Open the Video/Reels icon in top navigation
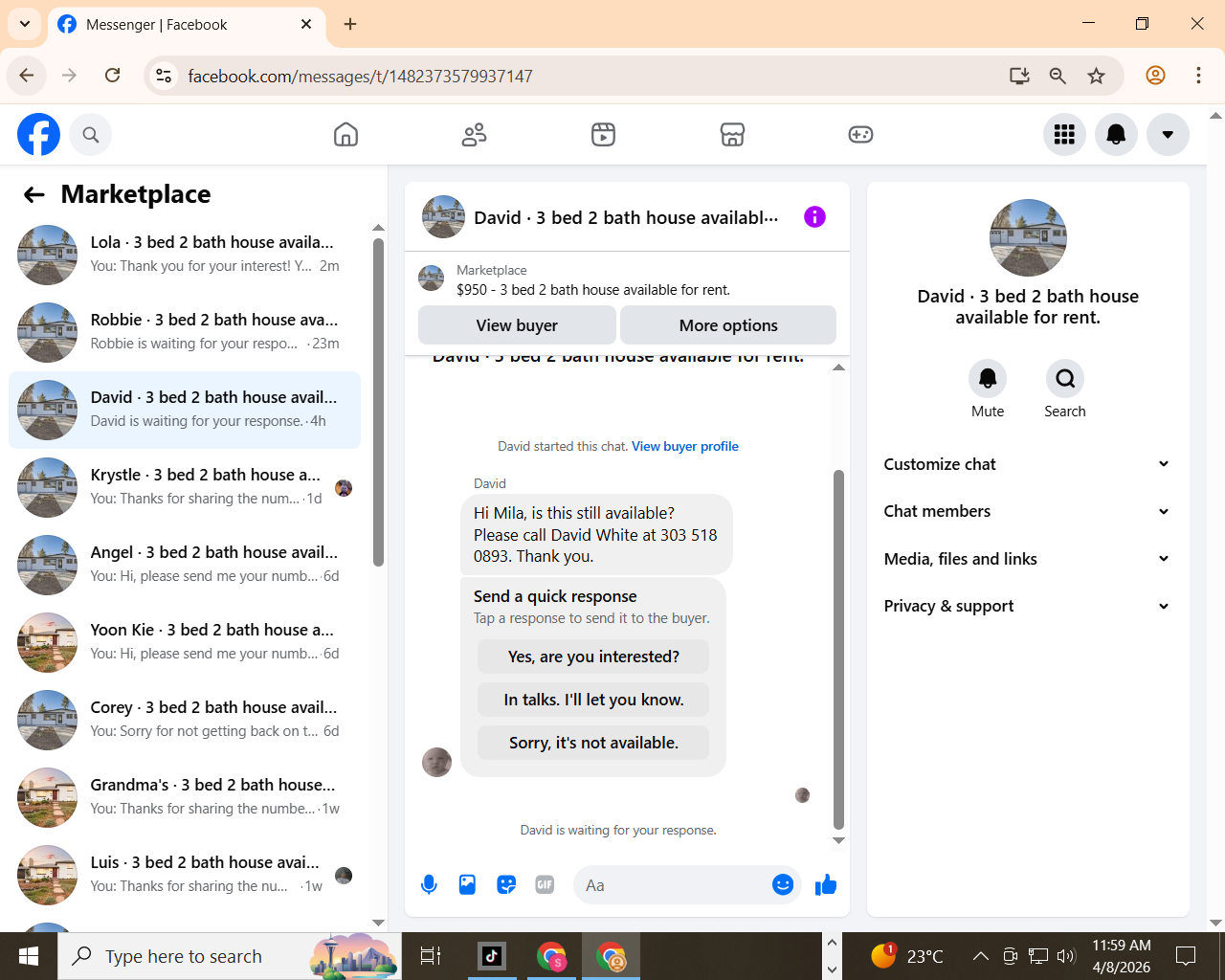1225x980 pixels. coord(603,135)
